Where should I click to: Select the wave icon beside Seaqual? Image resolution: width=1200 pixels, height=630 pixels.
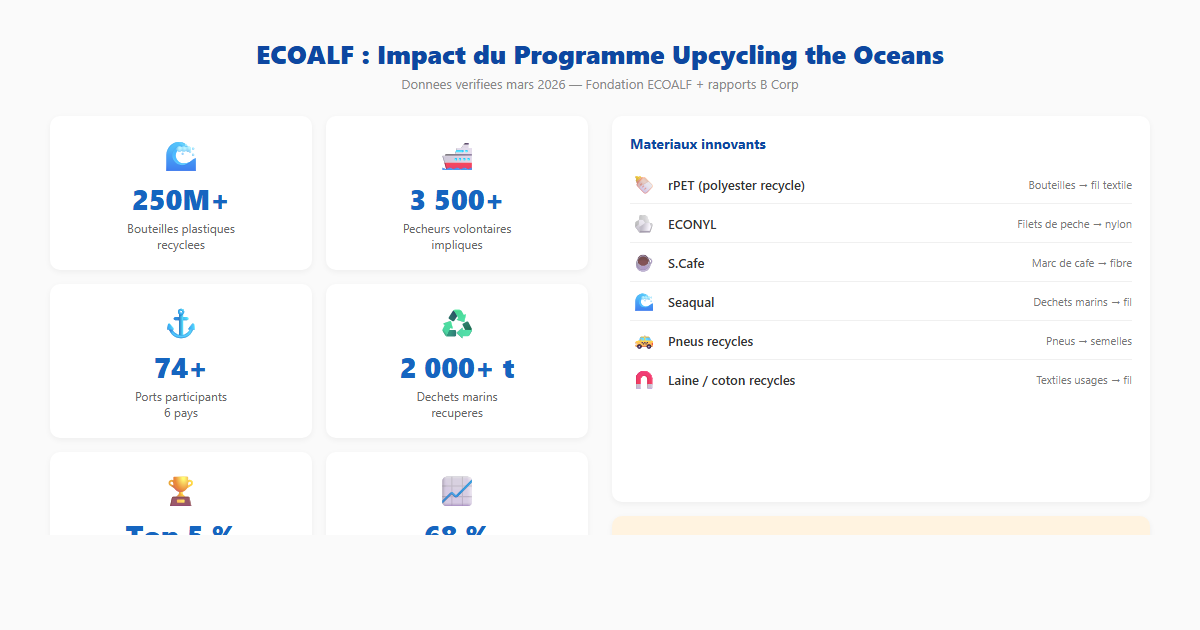(x=644, y=301)
